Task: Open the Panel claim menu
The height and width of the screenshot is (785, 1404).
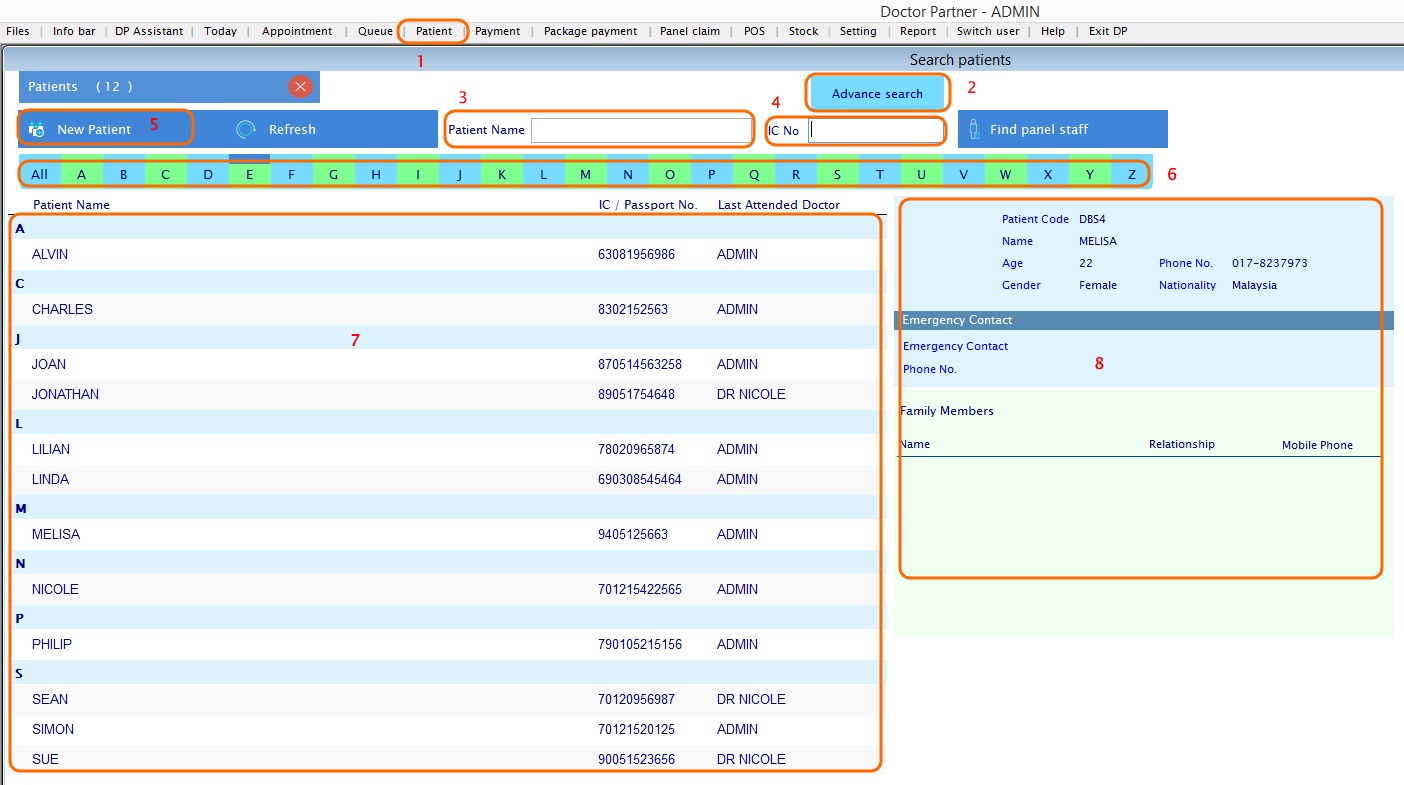Action: point(690,31)
